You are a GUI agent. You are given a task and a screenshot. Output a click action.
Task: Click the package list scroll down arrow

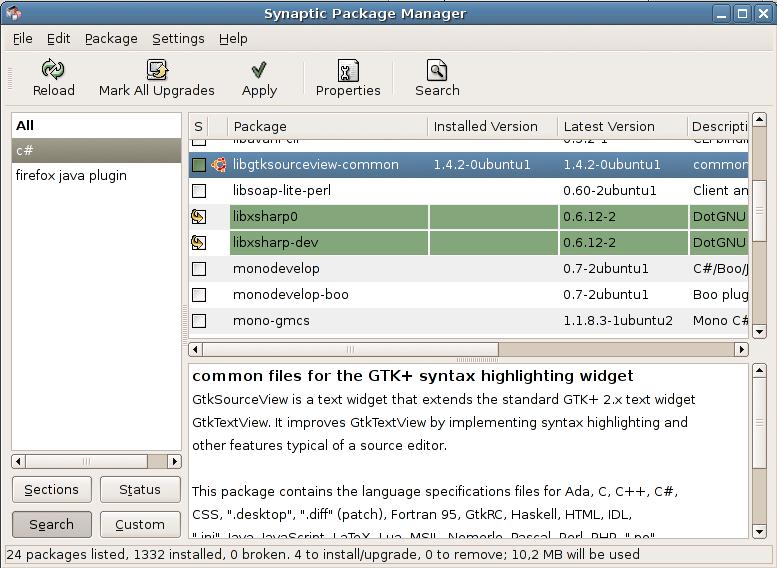pyautogui.click(x=759, y=332)
